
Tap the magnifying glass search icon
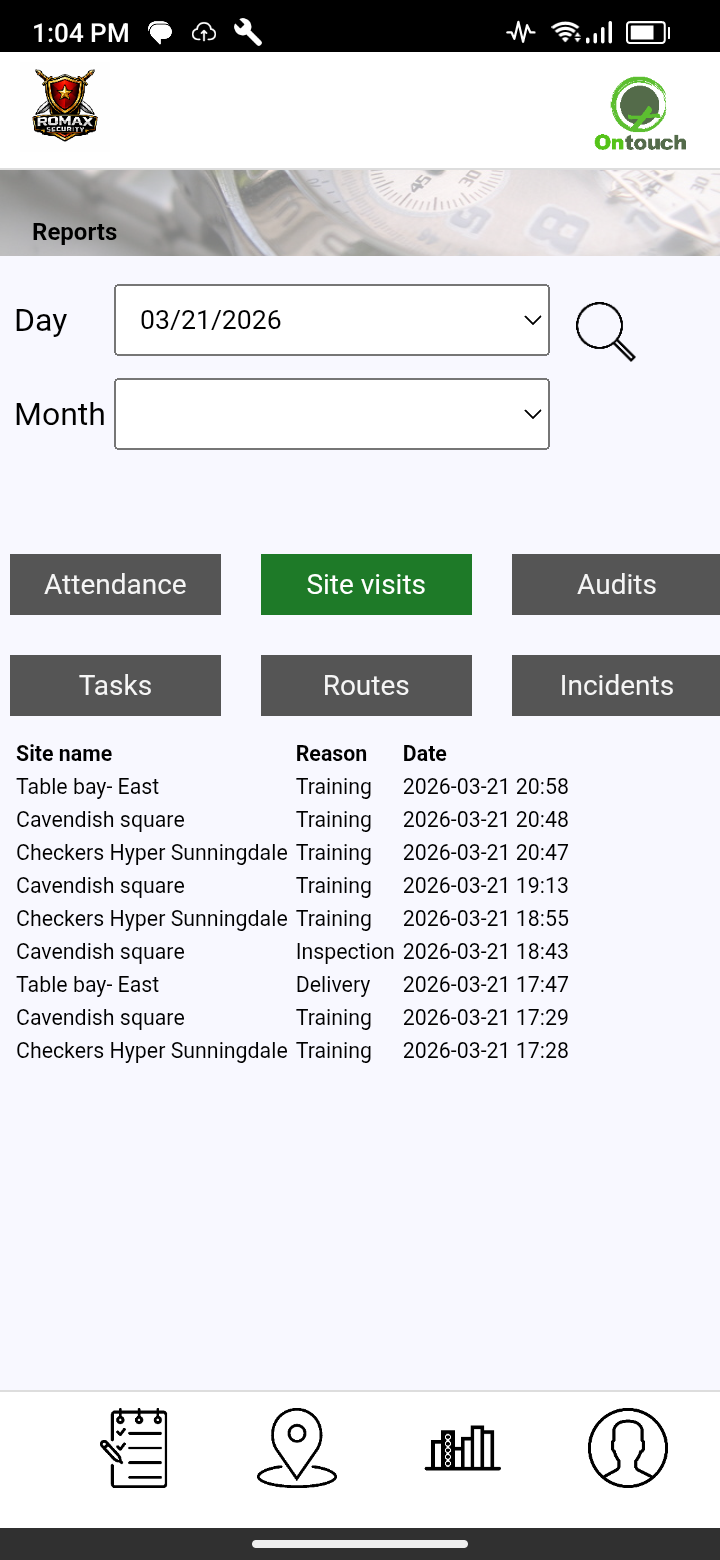(605, 331)
